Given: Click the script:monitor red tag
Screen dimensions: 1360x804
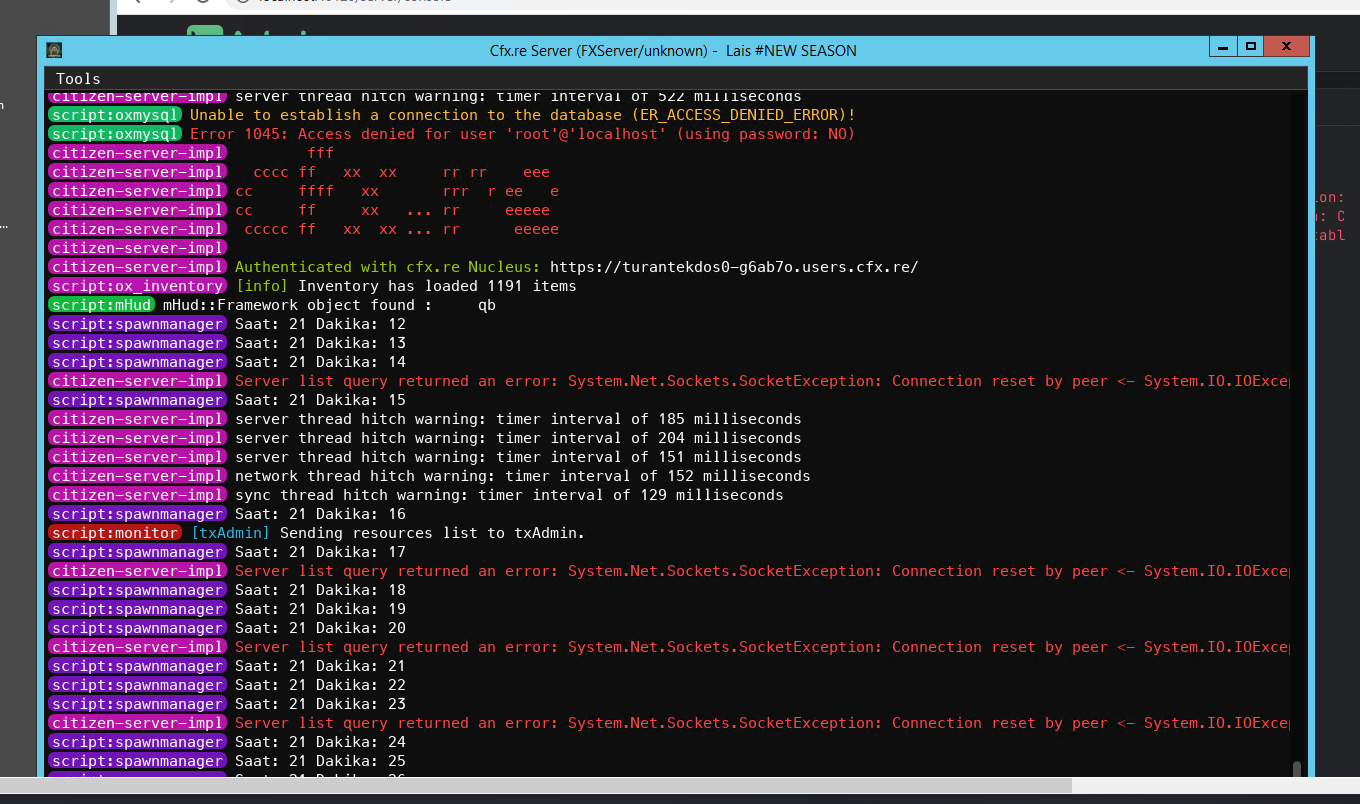Looking at the screenshot, I should pos(115,533).
